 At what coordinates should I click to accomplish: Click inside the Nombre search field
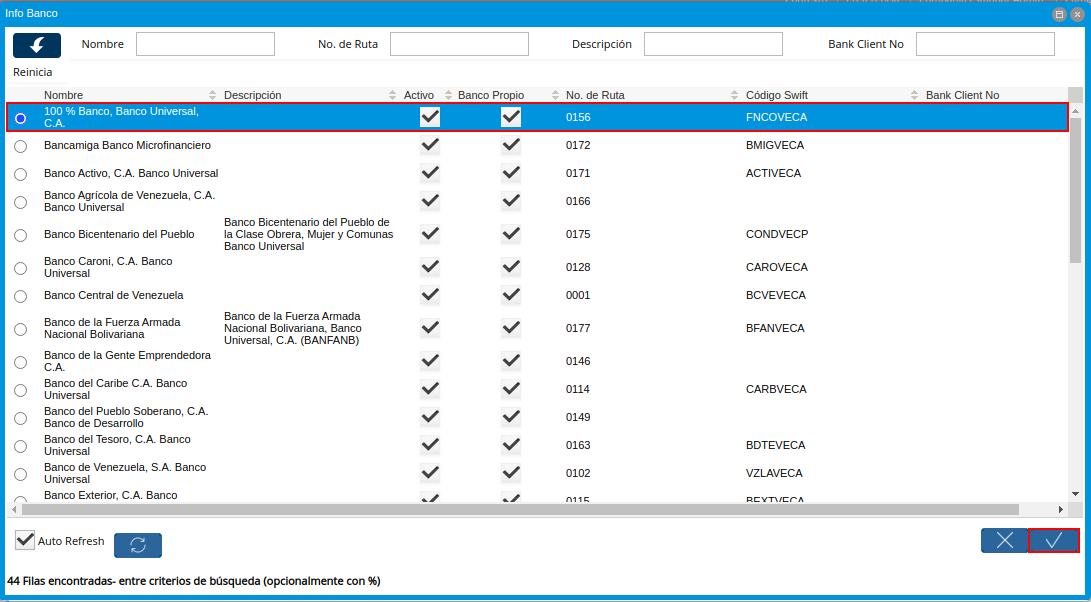[205, 44]
